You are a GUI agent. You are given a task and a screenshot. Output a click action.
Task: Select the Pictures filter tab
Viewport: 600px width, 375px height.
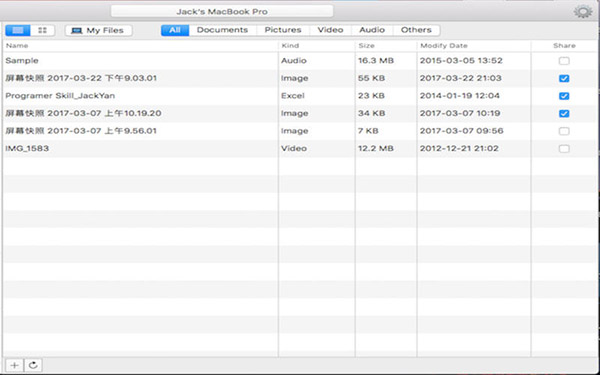coord(283,30)
